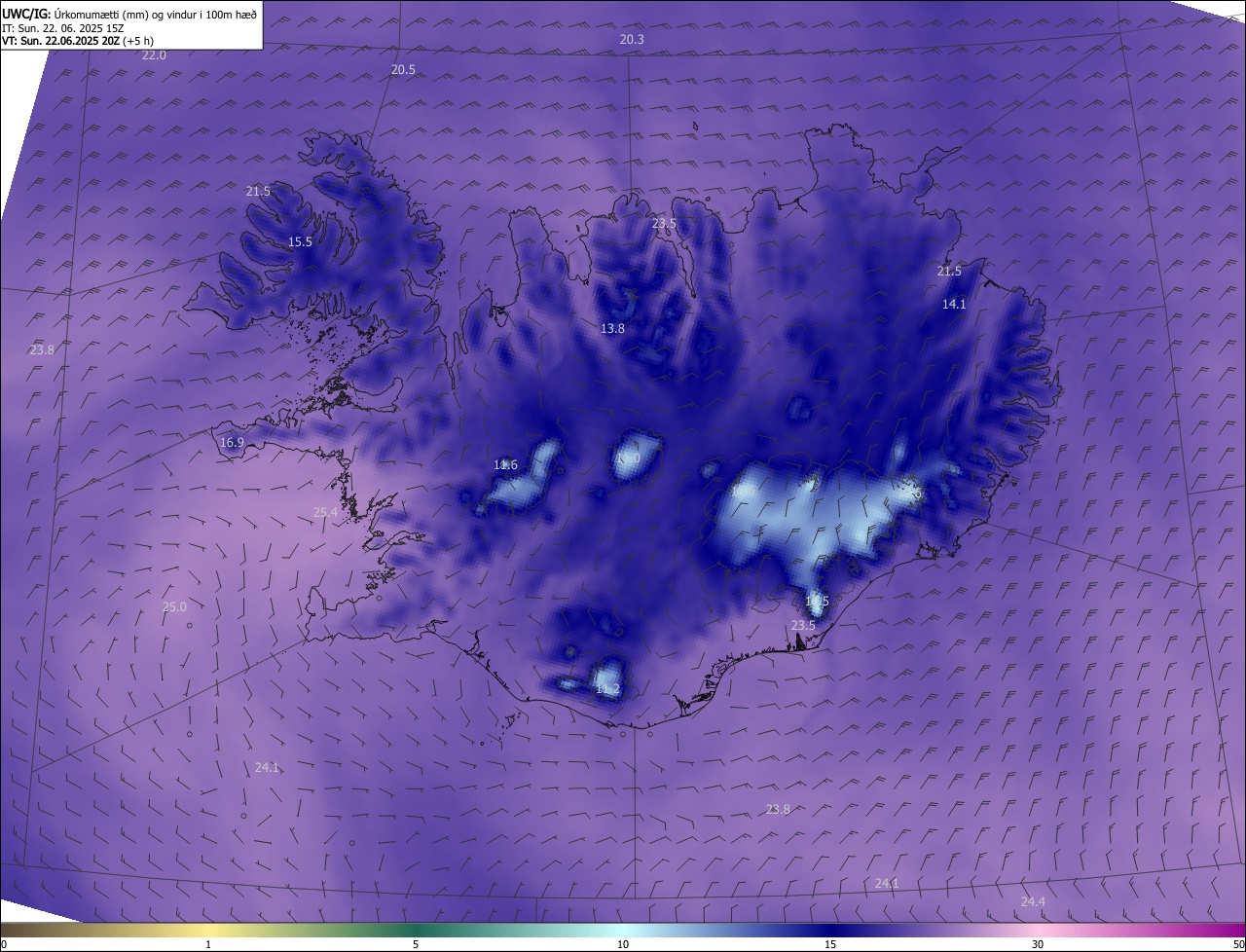Viewport: 1246px width, 952px height.
Task: Click the 16.9 map value
Action: tap(232, 443)
